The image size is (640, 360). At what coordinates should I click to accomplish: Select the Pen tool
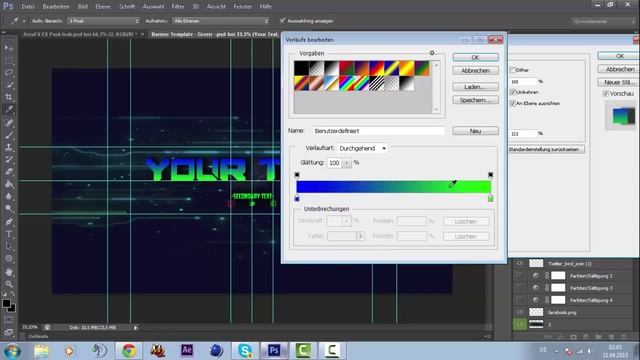click(9, 222)
